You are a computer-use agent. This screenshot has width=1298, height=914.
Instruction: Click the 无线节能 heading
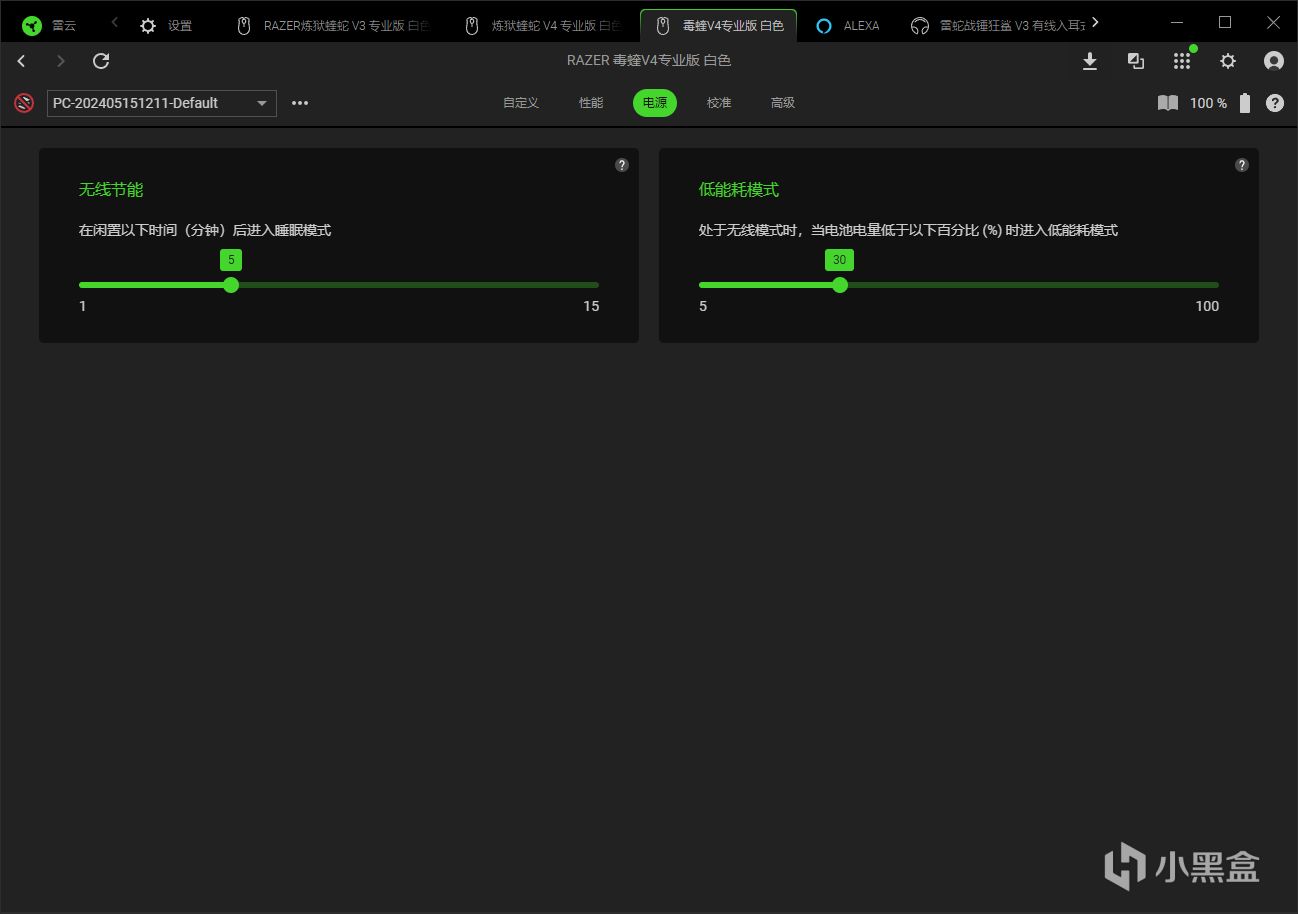click(x=111, y=190)
